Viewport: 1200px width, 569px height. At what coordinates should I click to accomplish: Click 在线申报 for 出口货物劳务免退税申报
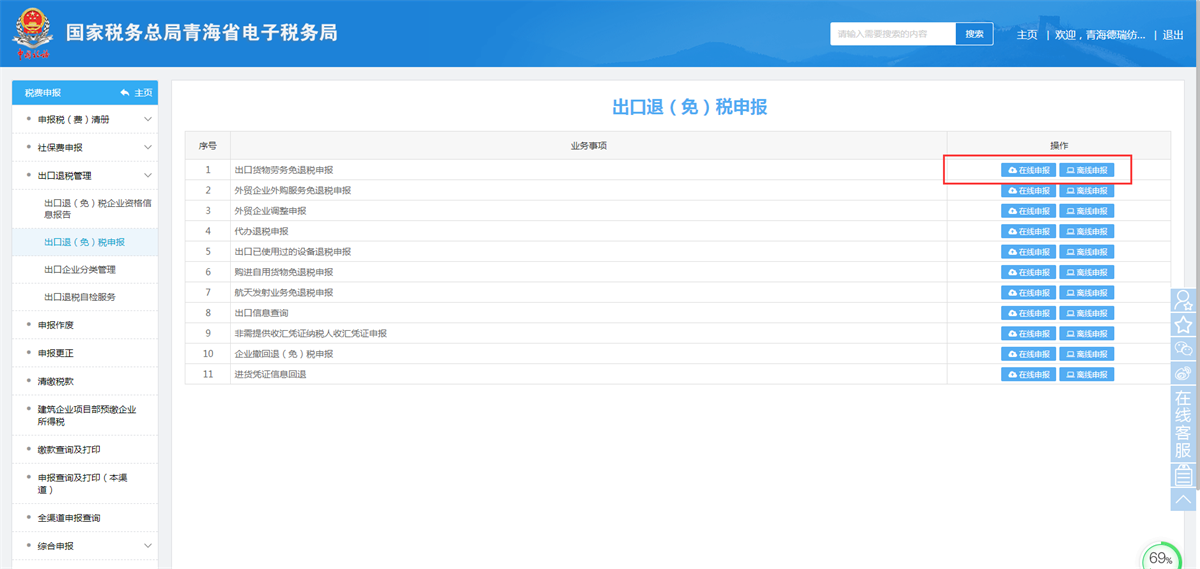(x=1028, y=170)
